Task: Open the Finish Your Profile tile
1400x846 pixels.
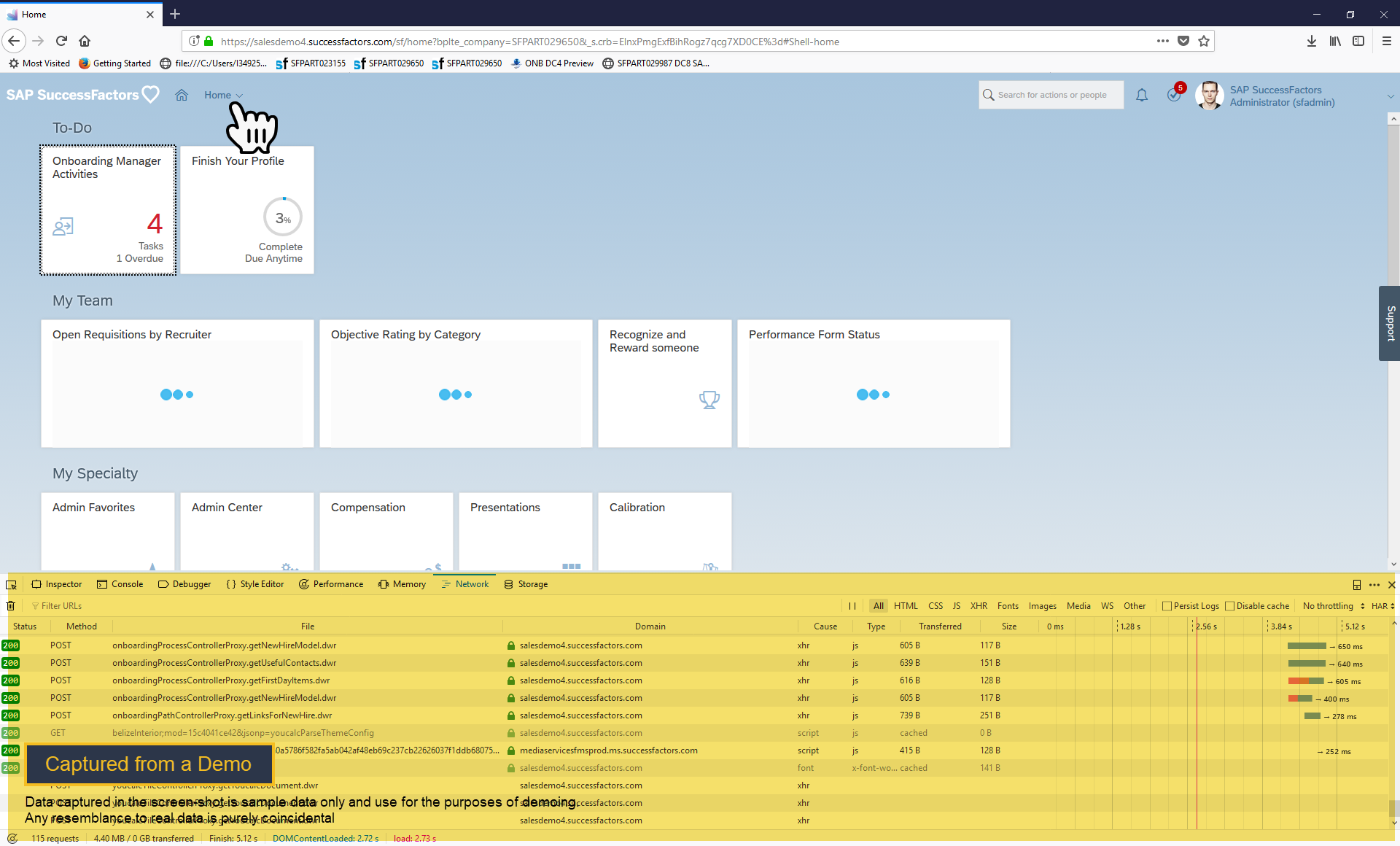Action: coord(247,210)
